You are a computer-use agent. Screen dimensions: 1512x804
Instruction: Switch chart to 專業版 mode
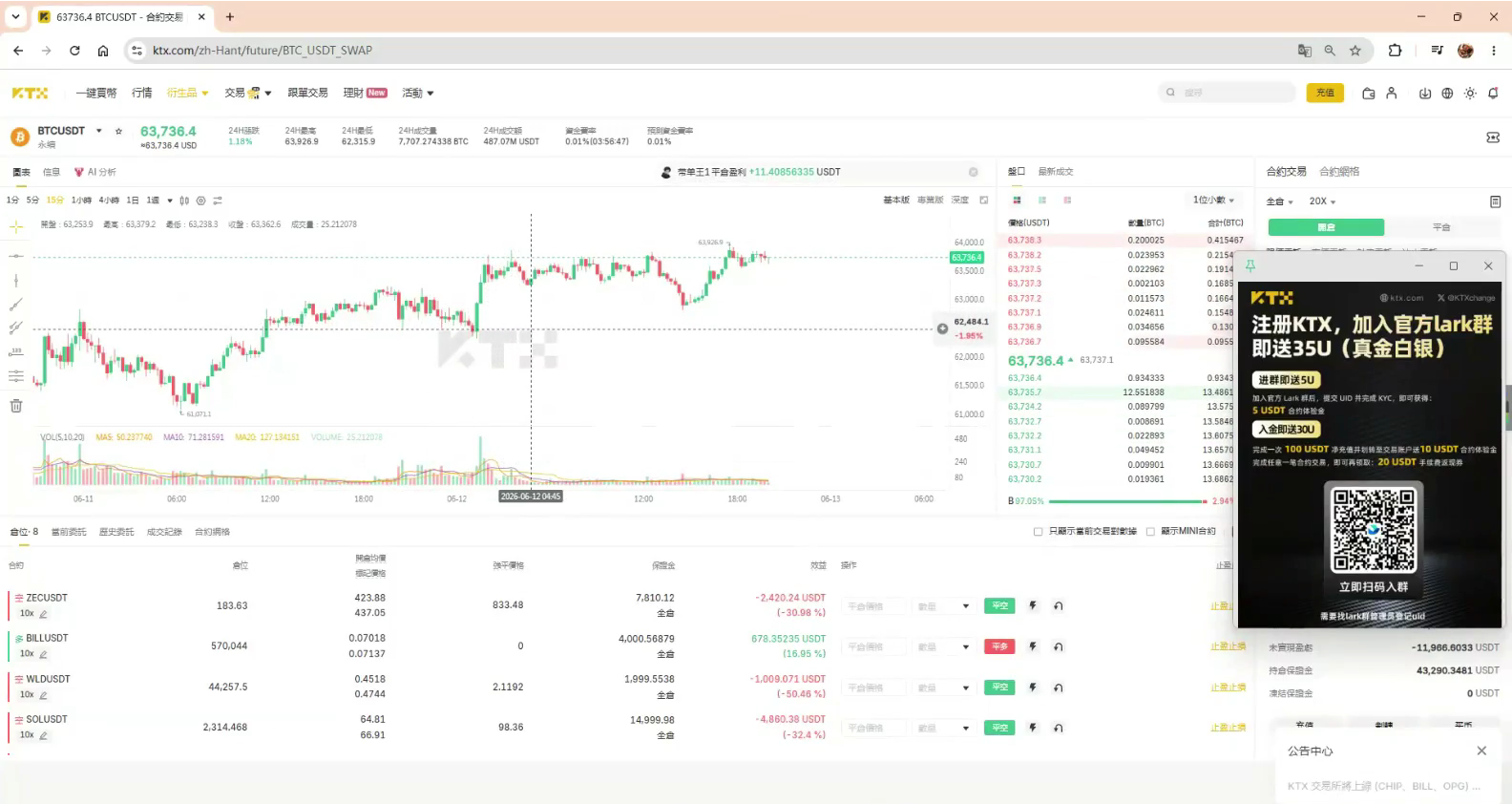(x=930, y=200)
